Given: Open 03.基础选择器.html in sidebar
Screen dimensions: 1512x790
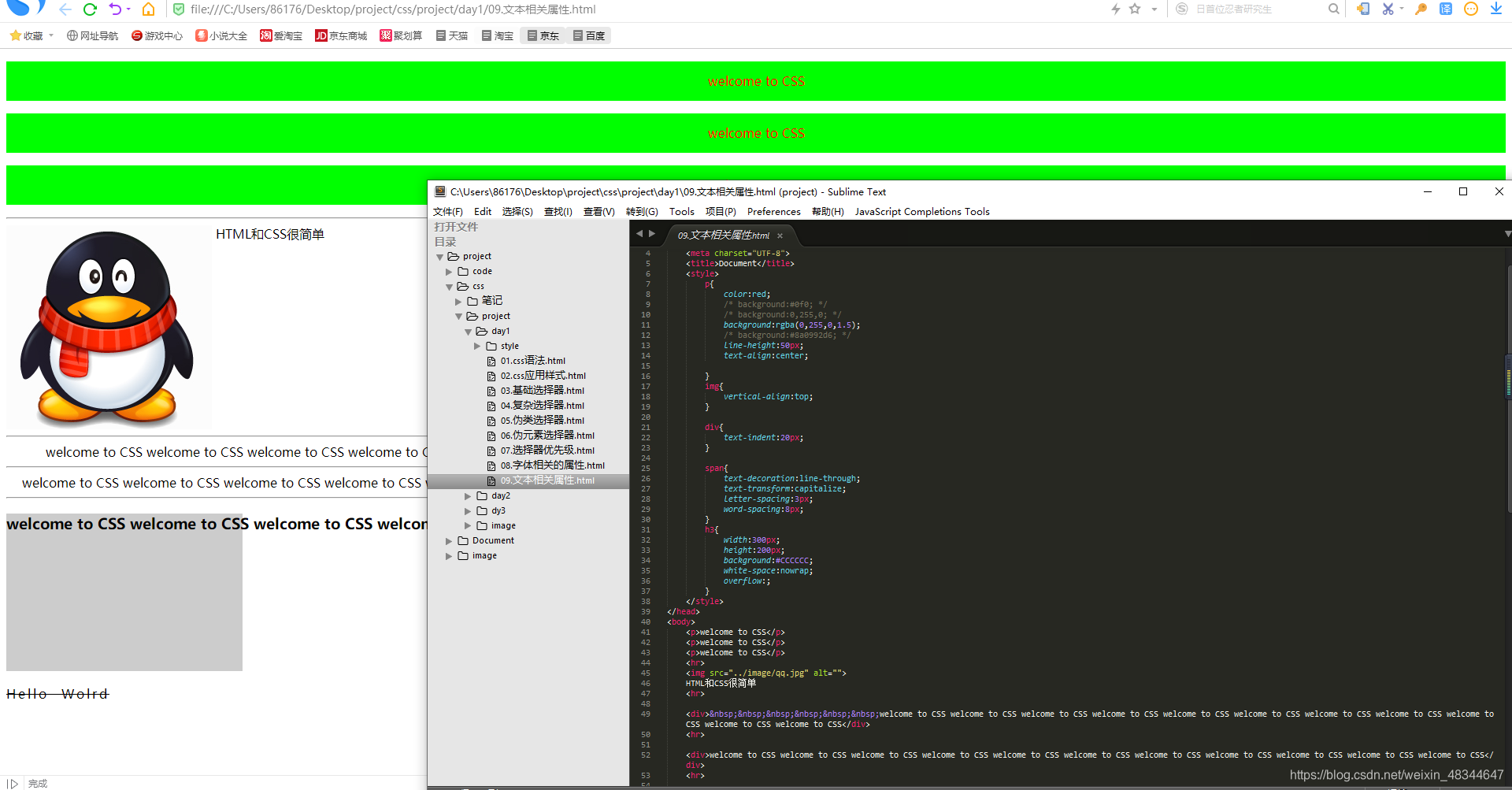Looking at the screenshot, I should pyautogui.click(x=542, y=391).
